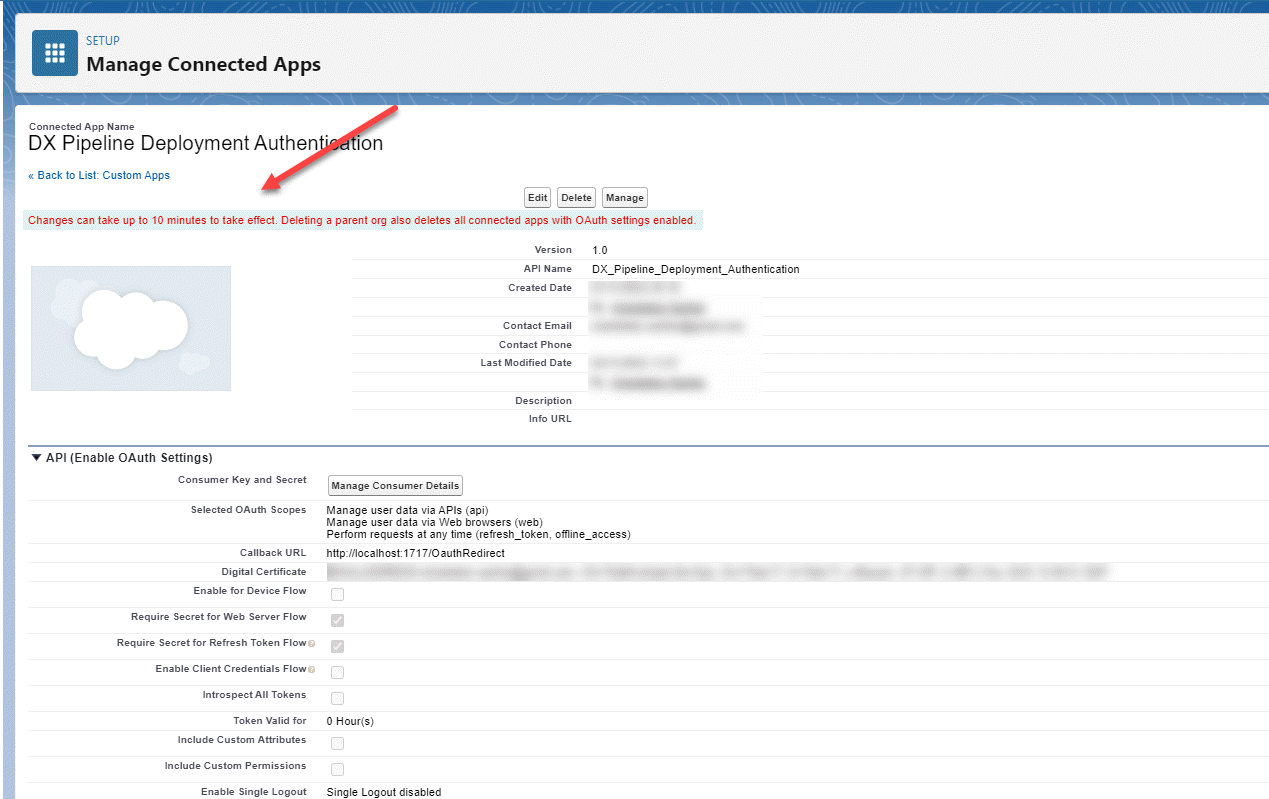
Task: Click the Manage button
Action: 625,198
